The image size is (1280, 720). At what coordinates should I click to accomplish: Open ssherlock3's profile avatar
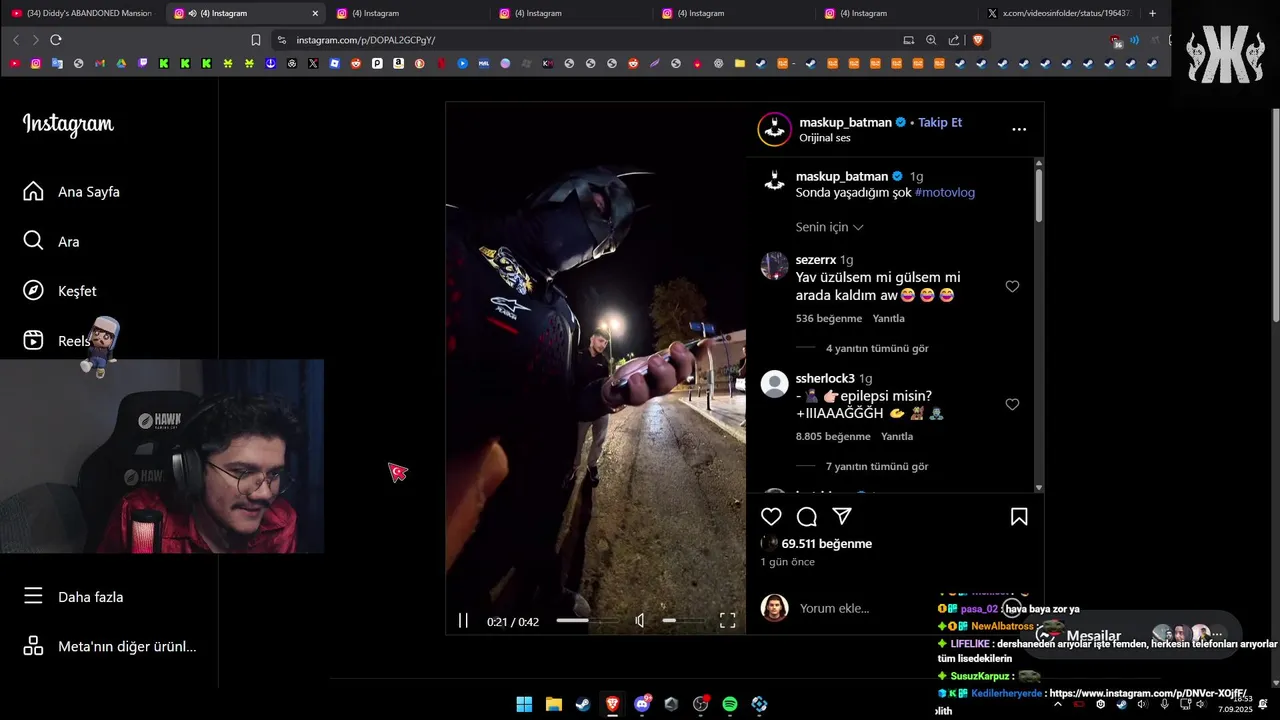click(774, 384)
